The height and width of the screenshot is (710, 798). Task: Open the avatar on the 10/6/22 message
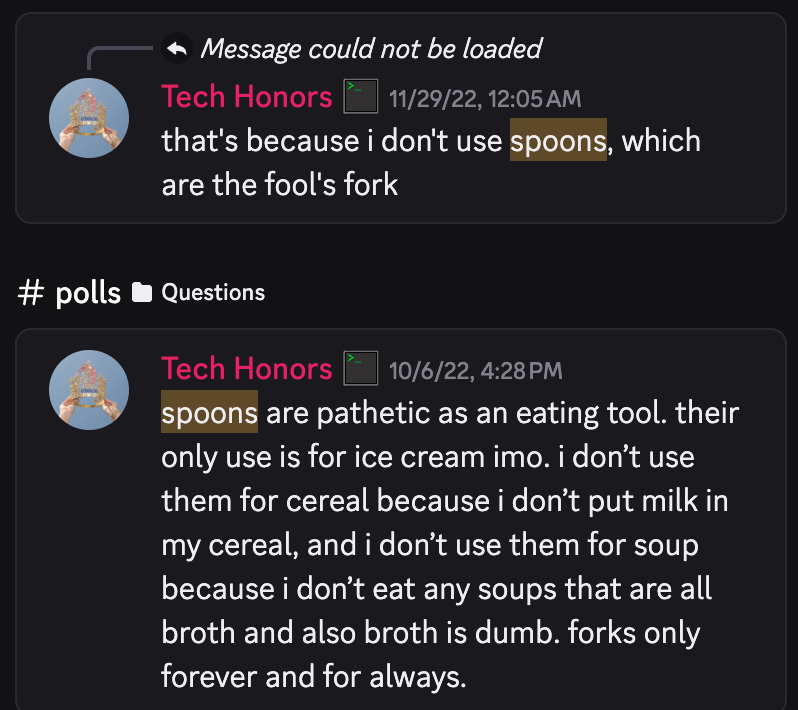[x=89, y=390]
